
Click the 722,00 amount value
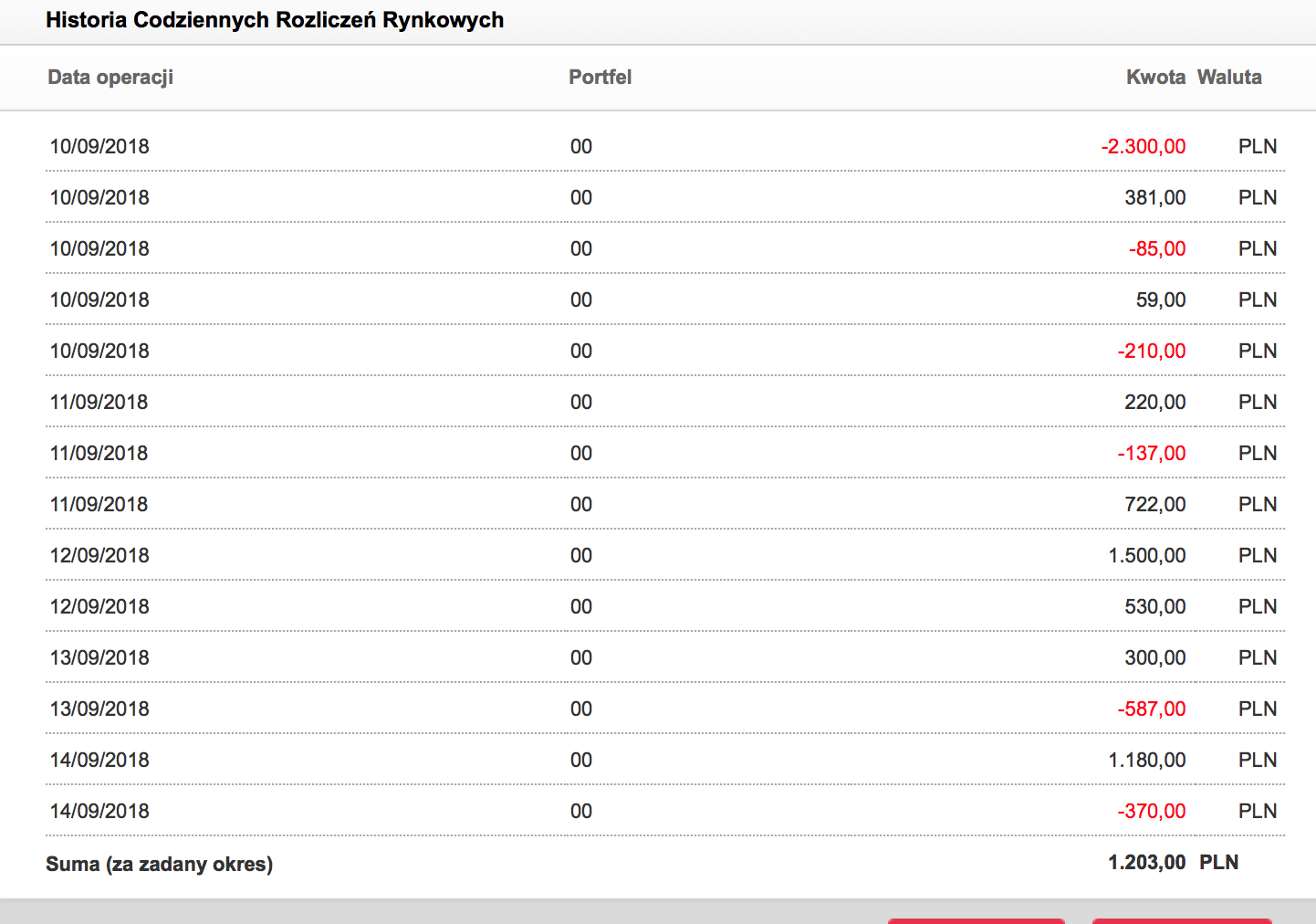pyautogui.click(x=1154, y=505)
